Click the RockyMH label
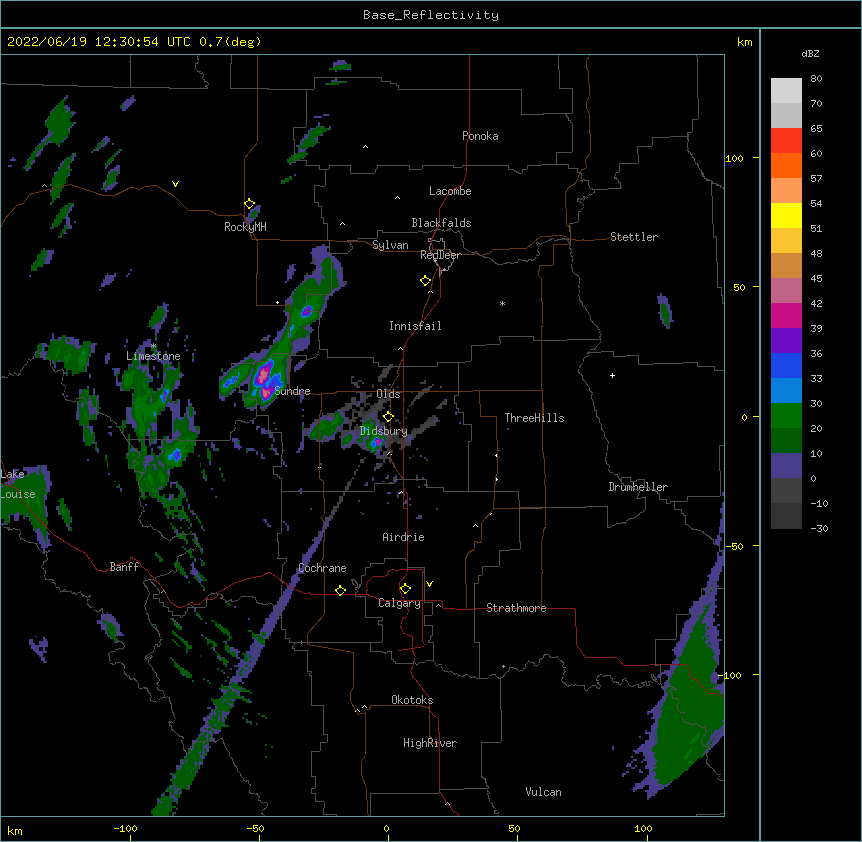 pos(245,227)
